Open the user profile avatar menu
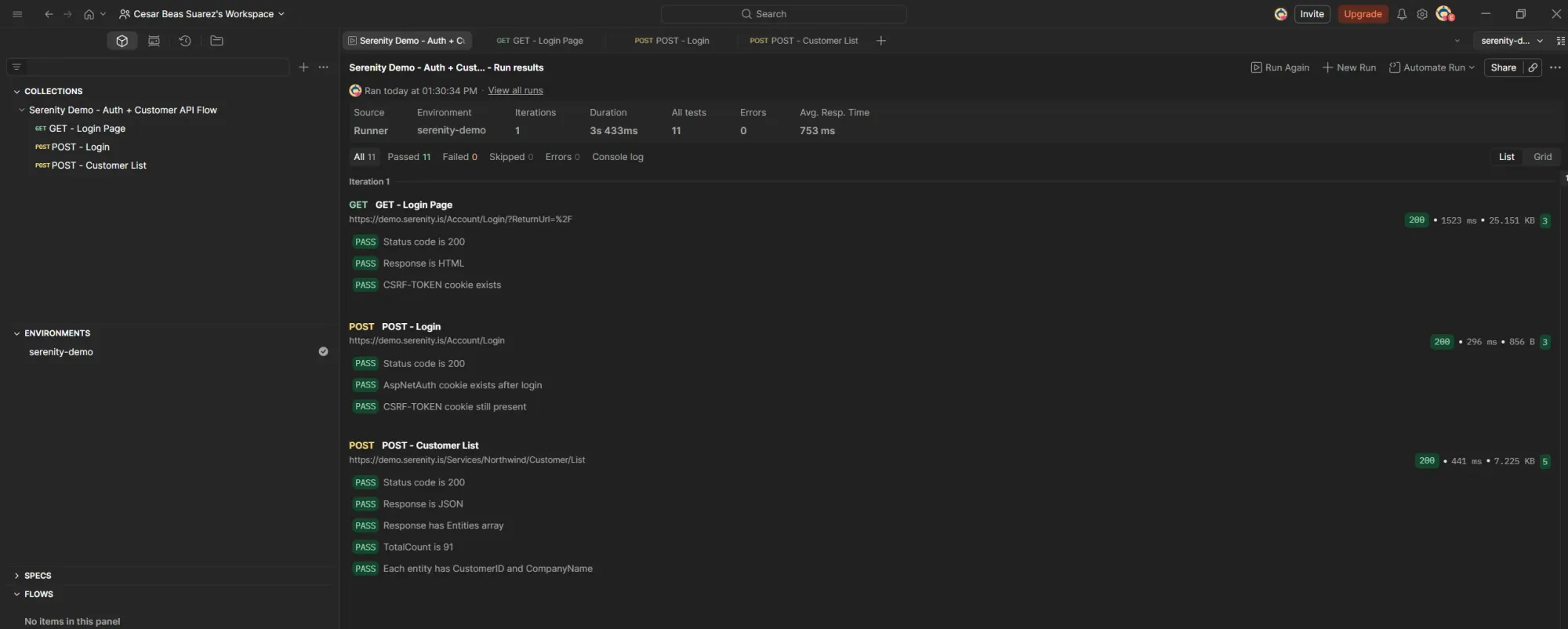The width and height of the screenshot is (1568, 629). tap(1444, 14)
